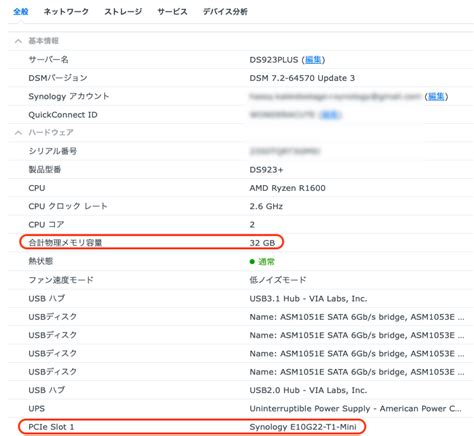Click the CPU クロック レート label
The image size is (474, 436).
68,206
